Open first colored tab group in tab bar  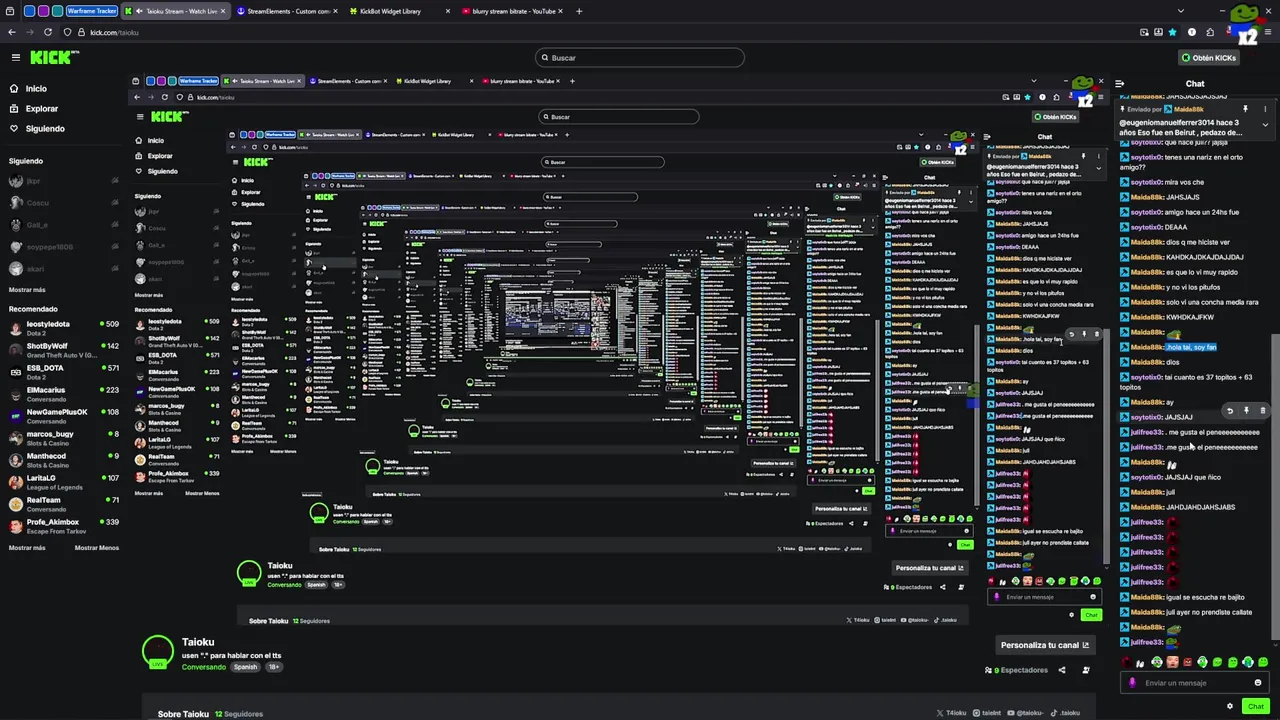[29, 11]
